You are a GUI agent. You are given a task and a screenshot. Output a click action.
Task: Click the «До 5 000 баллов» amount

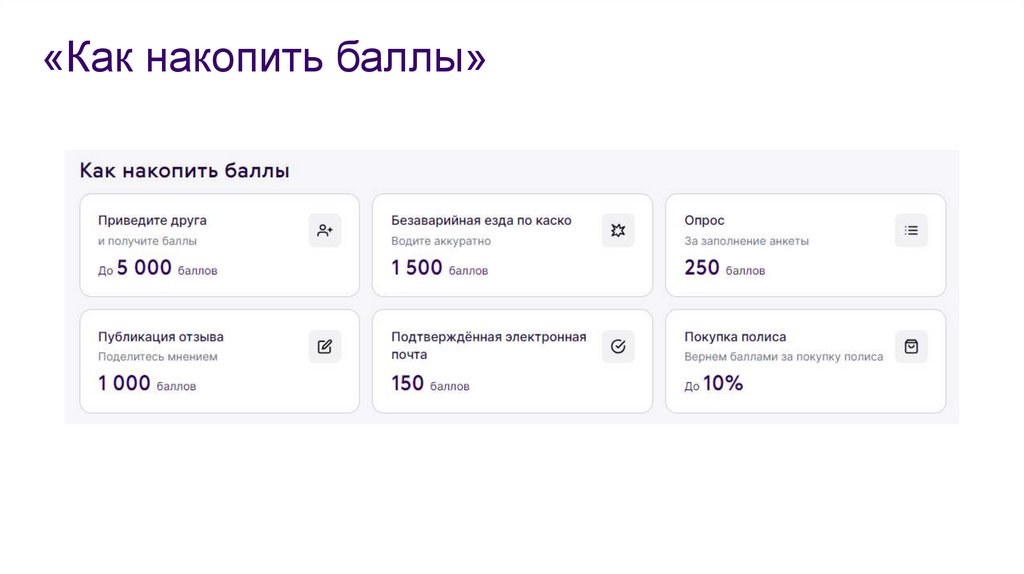click(x=157, y=268)
